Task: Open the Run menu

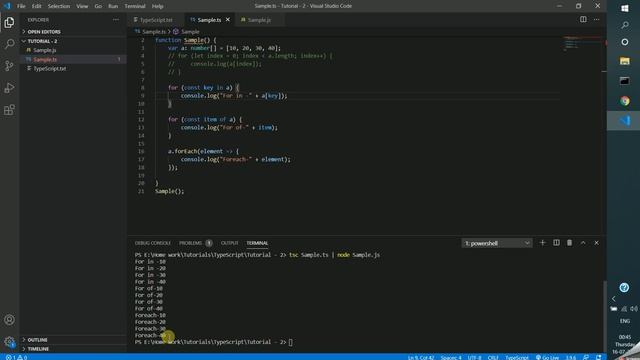Action: 113,6
